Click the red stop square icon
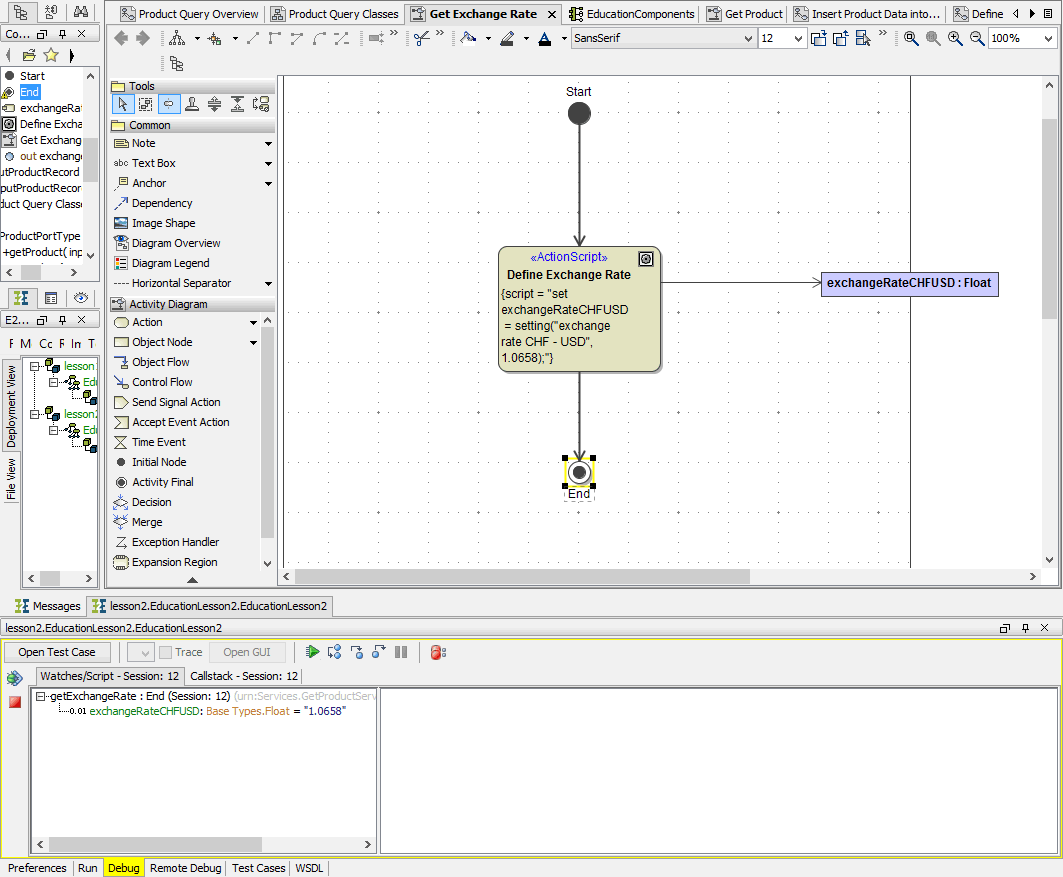The image size is (1063, 877). [x=15, y=702]
